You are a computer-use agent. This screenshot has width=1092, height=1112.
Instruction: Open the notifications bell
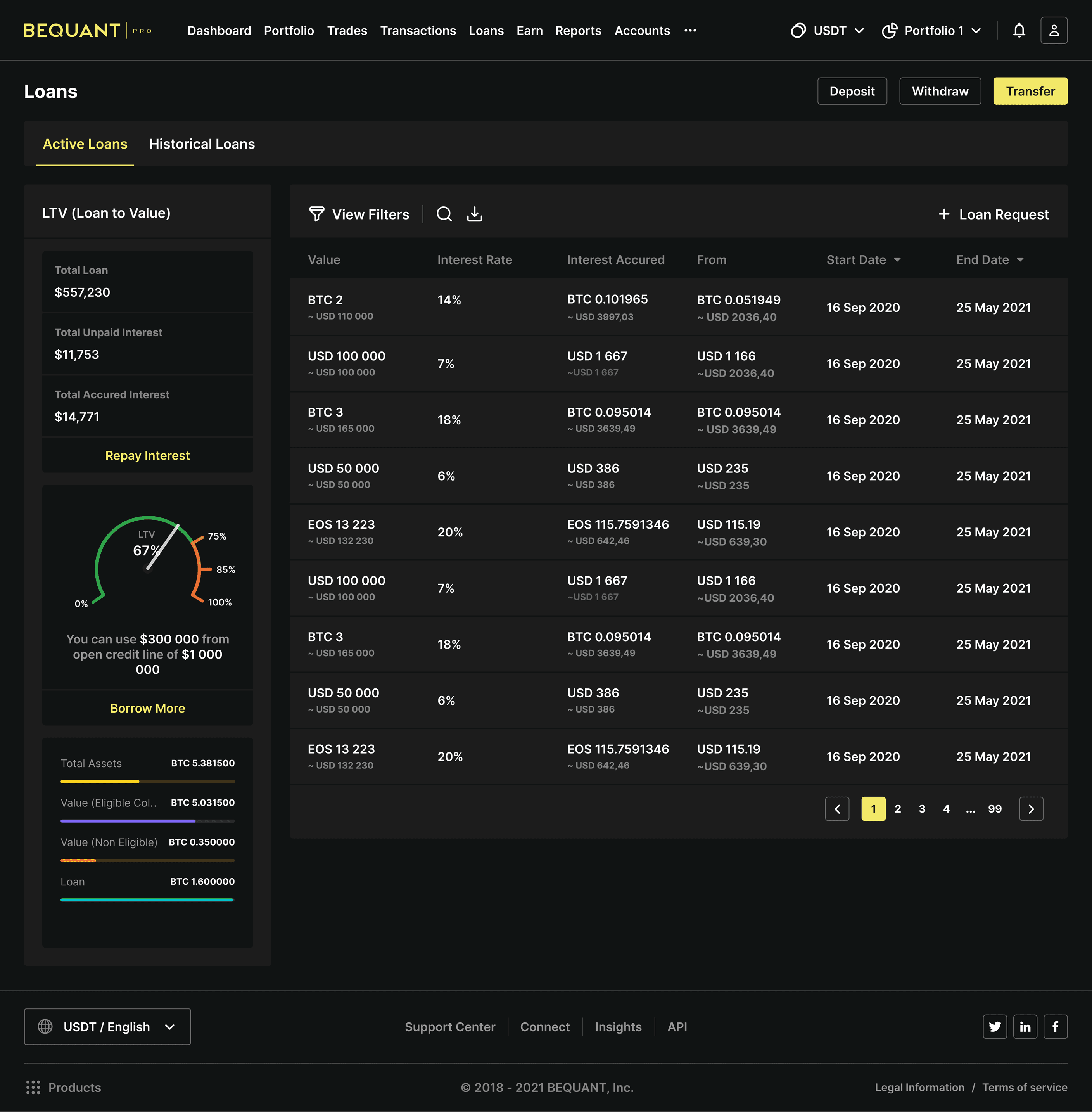click(x=1019, y=30)
